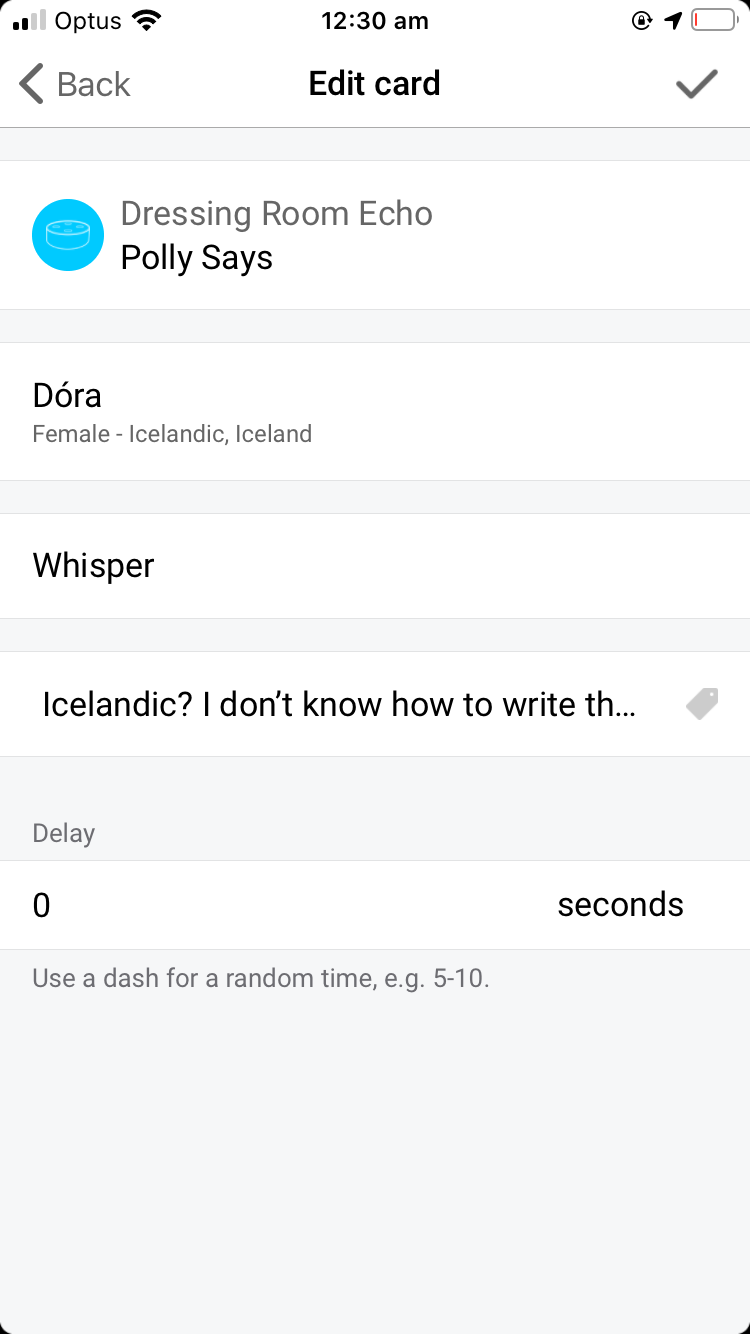The image size is (750, 1334).
Task: Tap the Edit card title
Action: click(374, 83)
